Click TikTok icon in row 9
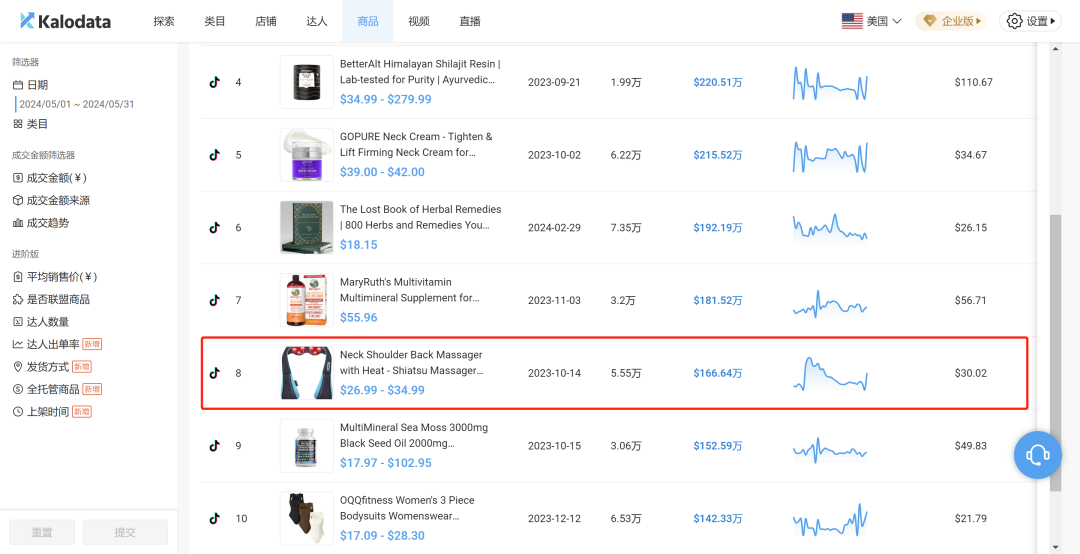The height and width of the screenshot is (554, 1080). (214, 446)
